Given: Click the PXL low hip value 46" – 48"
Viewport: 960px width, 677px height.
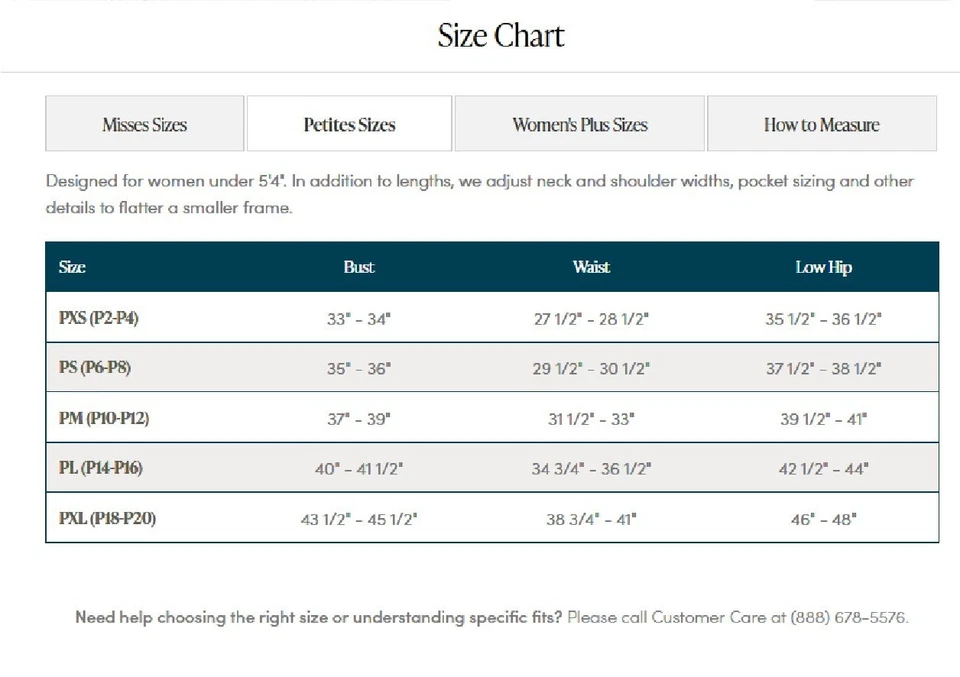Looking at the screenshot, I should pyautogui.click(x=823, y=519).
